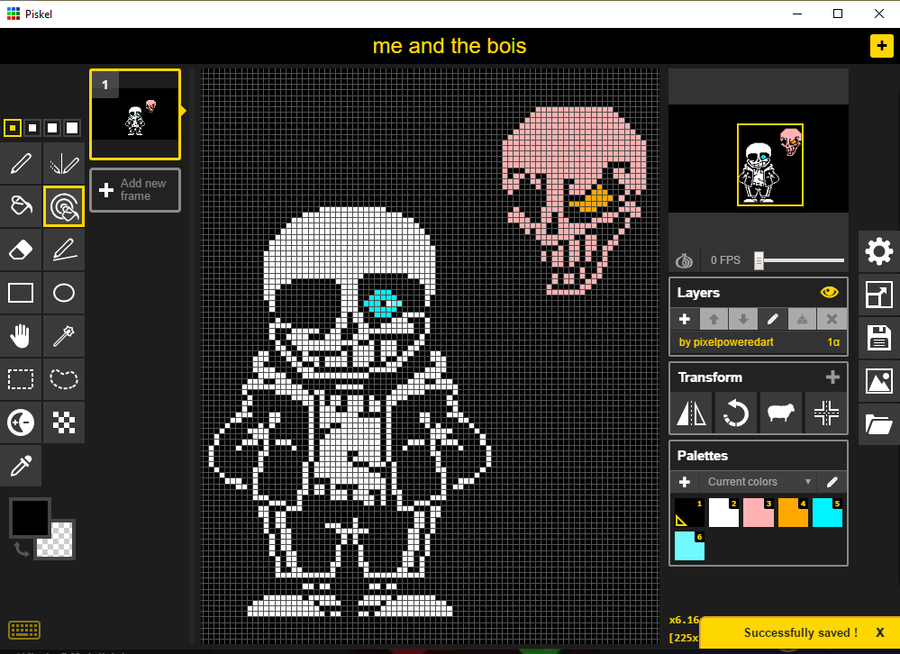Viewport: 900px width, 654px height.
Task: Open the Current colors palette dropdown
Action: [x=758, y=482]
